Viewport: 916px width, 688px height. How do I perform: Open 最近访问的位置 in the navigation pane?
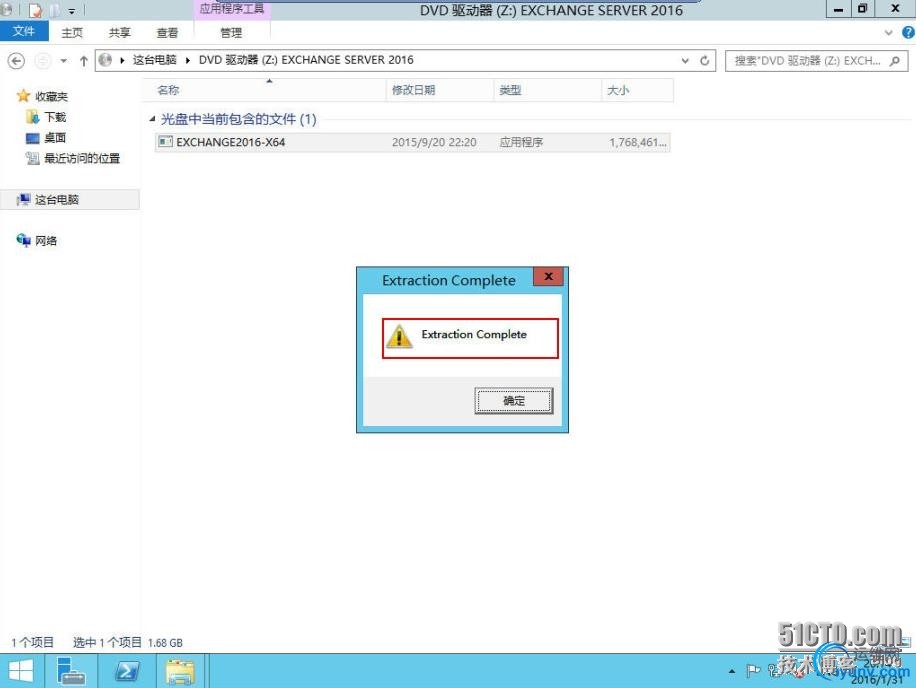pos(82,158)
